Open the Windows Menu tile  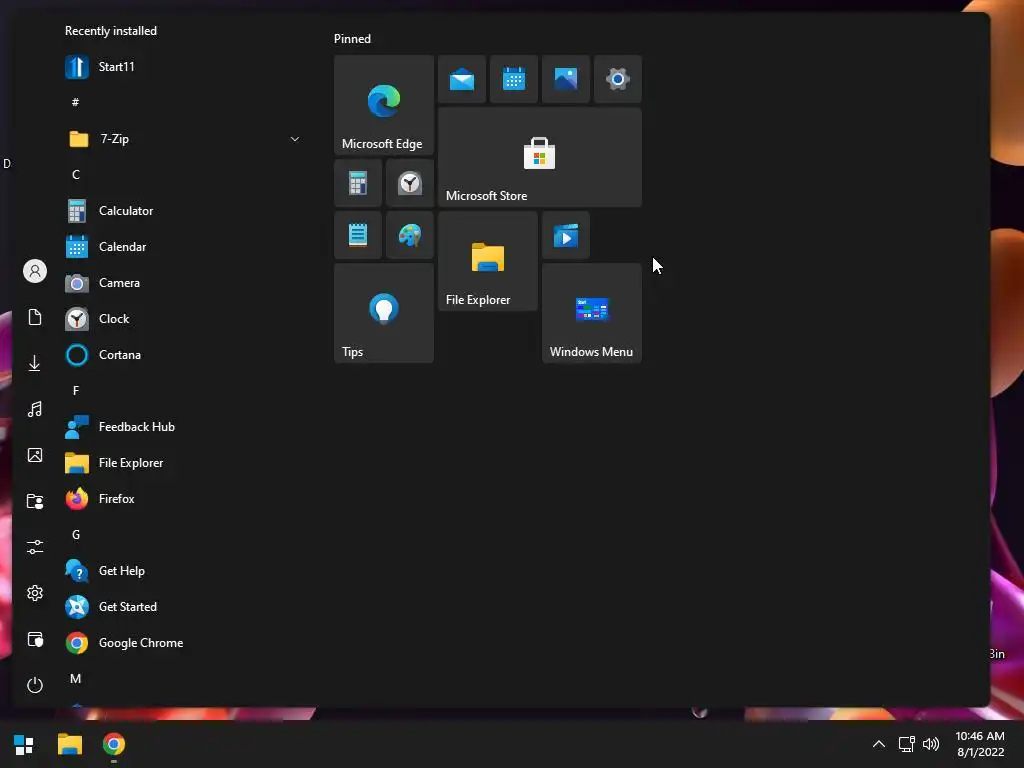[592, 313]
